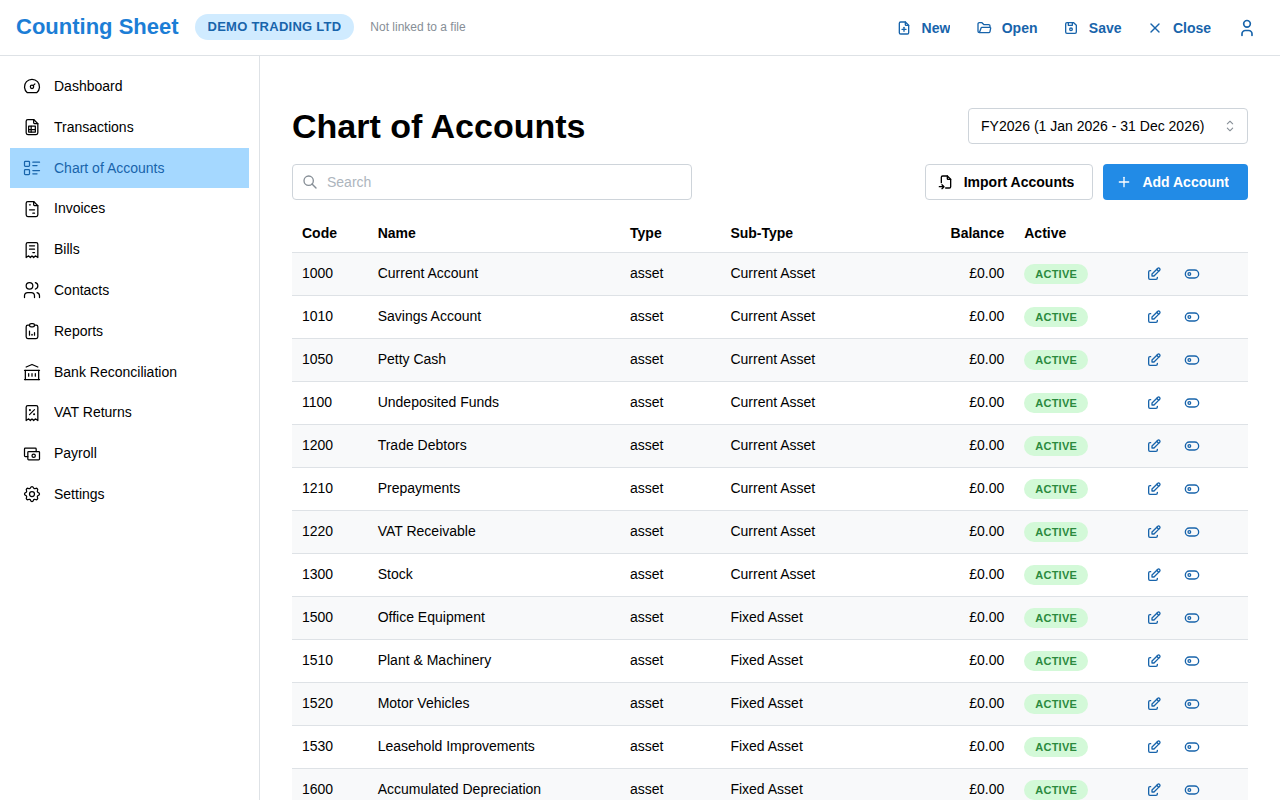Click the Counting Sheet logo title
This screenshot has height=800, width=1280.
click(97, 27)
